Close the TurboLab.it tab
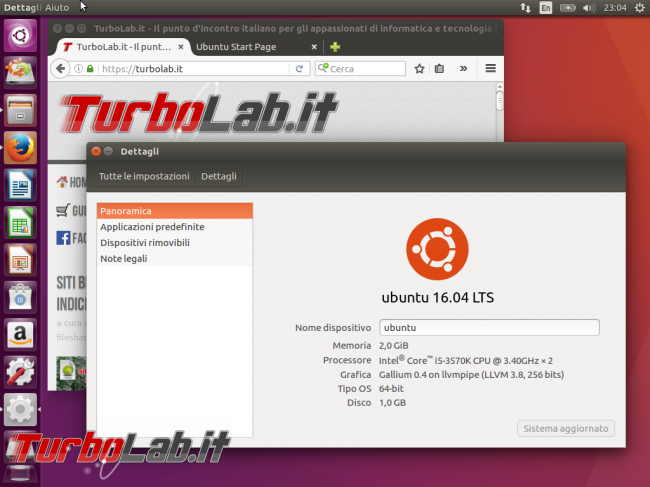This screenshot has height=487, width=650. (181, 47)
